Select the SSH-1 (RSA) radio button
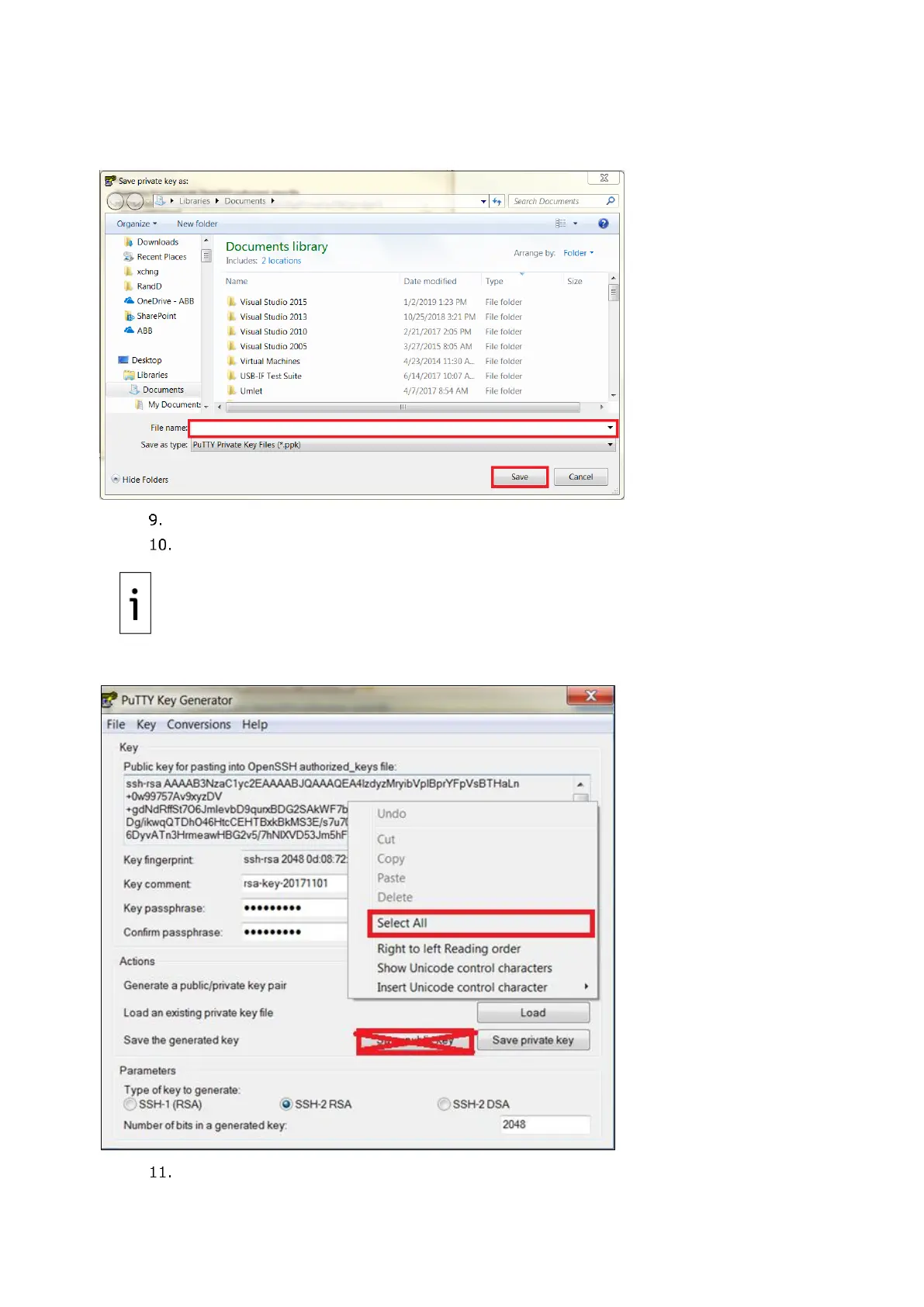Image resolution: width=924 pixels, height=1307 pixels. point(130,1104)
